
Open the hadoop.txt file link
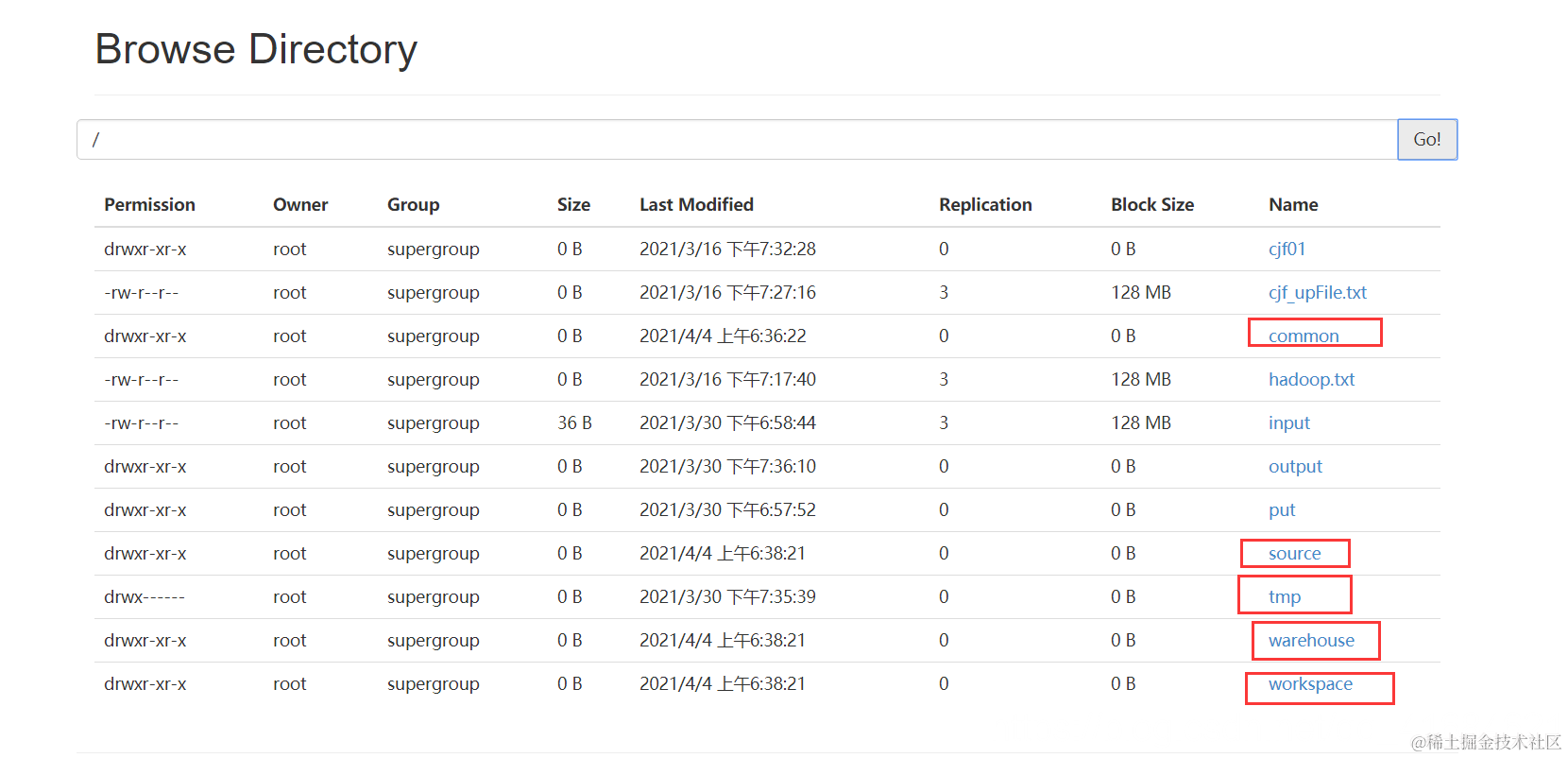click(1311, 379)
